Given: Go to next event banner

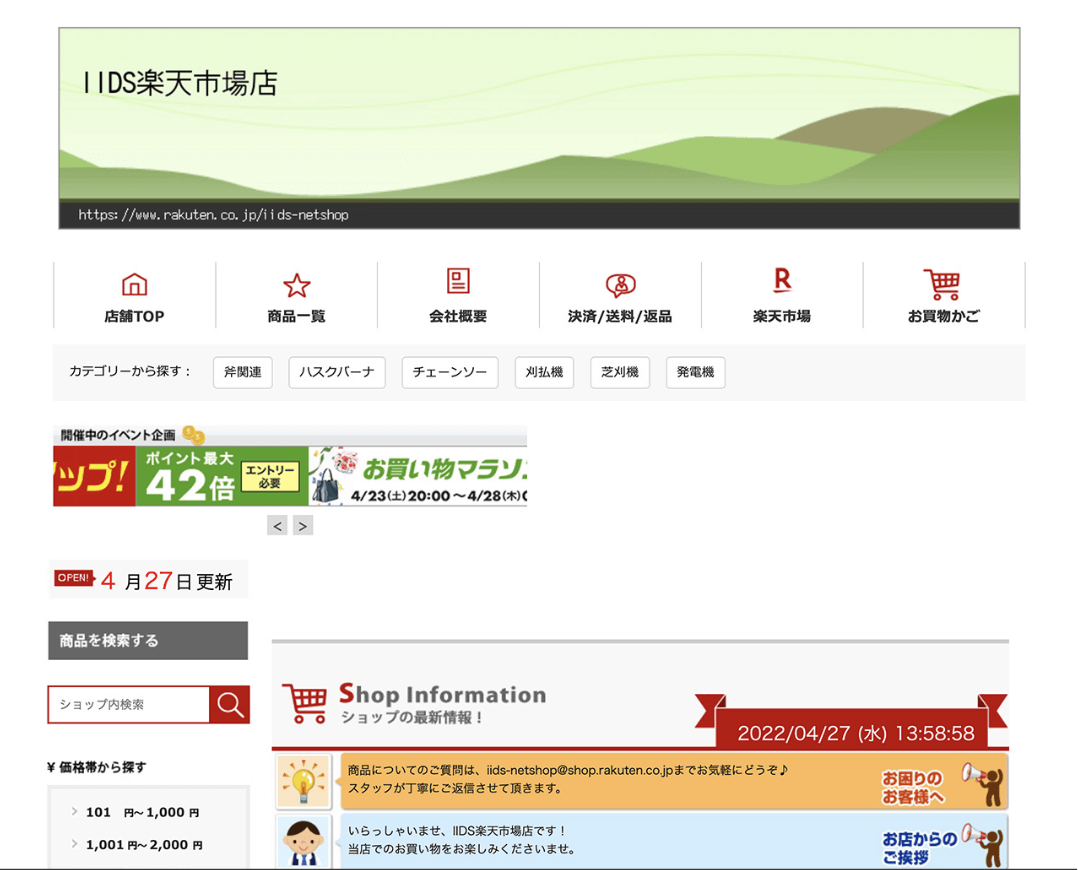Looking at the screenshot, I should pos(303,525).
